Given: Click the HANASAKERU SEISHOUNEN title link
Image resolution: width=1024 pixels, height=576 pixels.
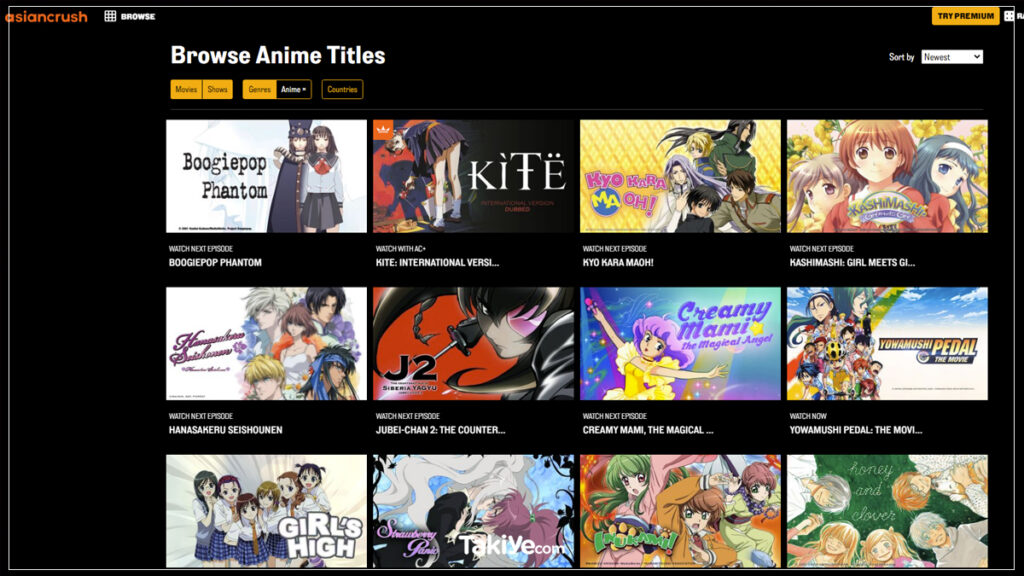Looking at the screenshot, I should 225,430.
